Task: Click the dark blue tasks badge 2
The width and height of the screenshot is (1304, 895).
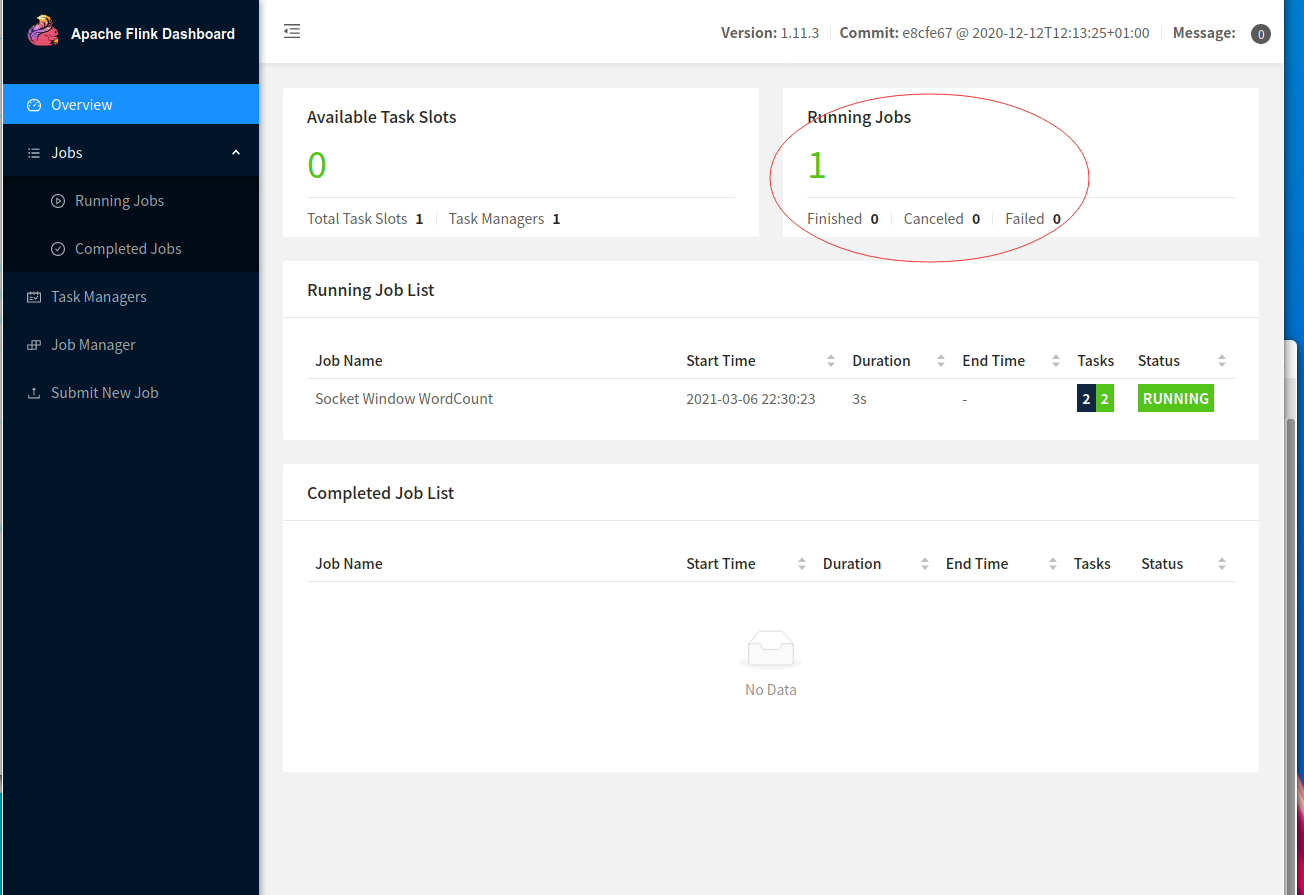Action: 1086,399
